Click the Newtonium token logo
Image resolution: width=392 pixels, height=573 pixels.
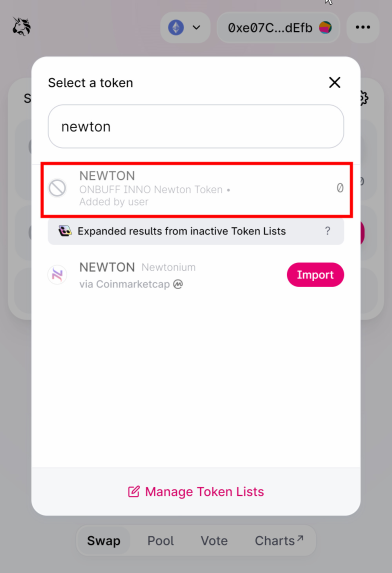tap(57, 275)
